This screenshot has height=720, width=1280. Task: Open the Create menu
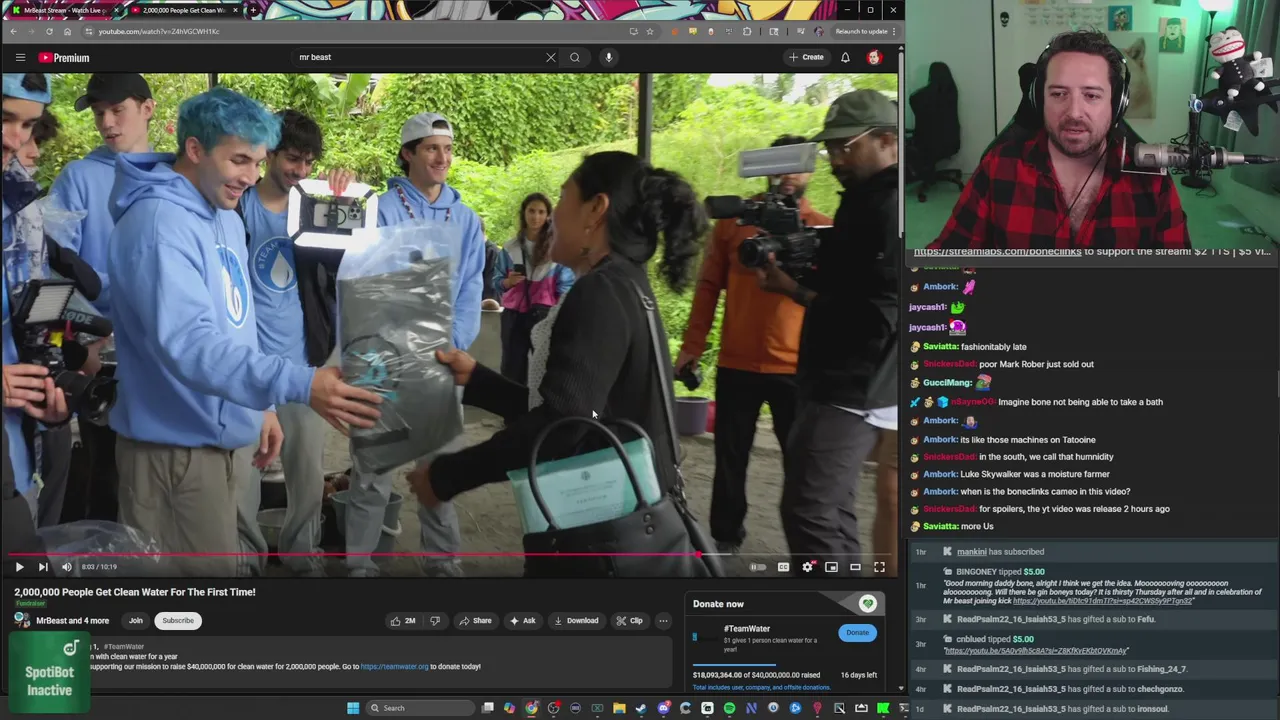[806, 57]
